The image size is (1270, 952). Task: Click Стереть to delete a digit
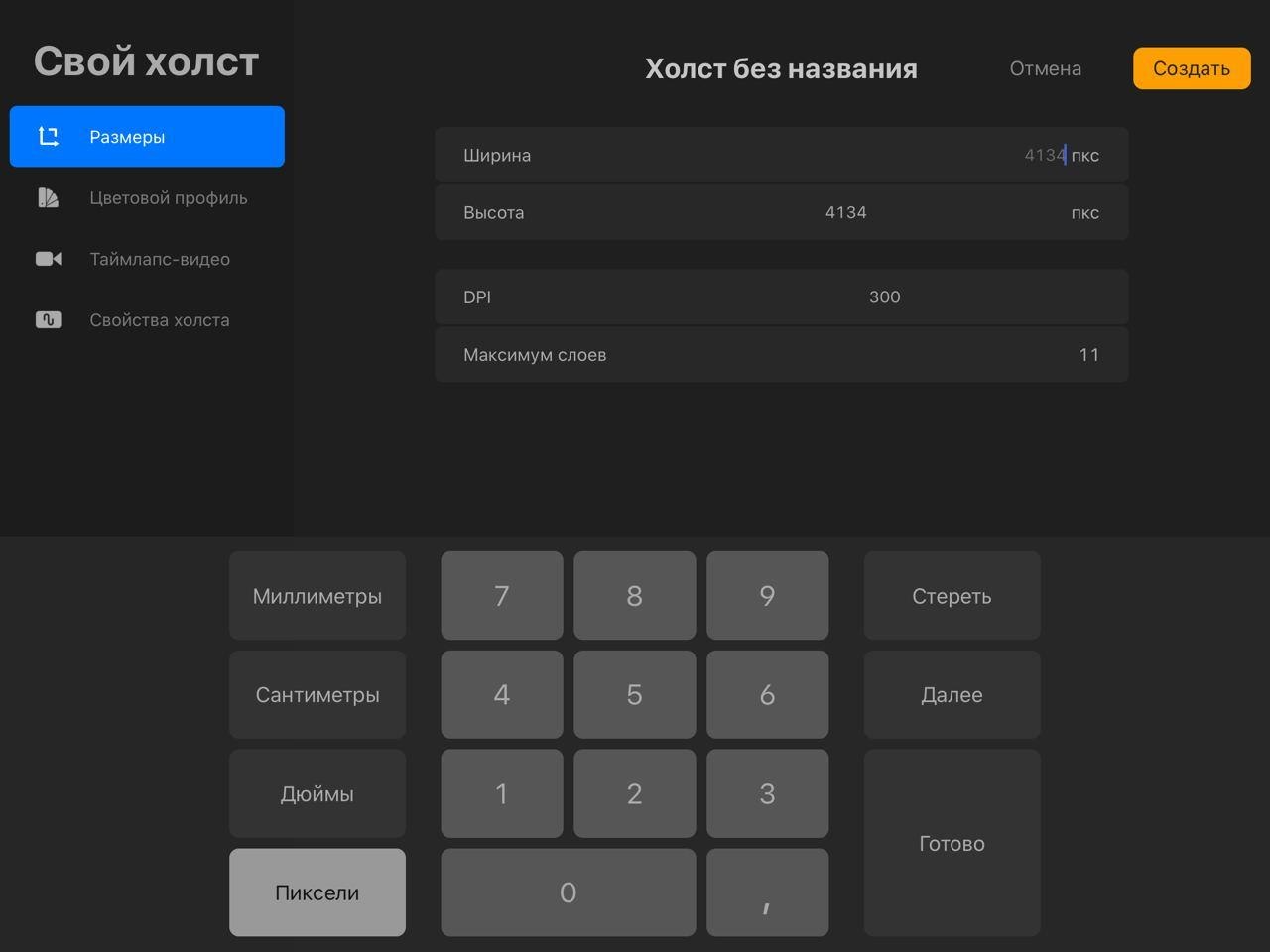tap(952, 596)
